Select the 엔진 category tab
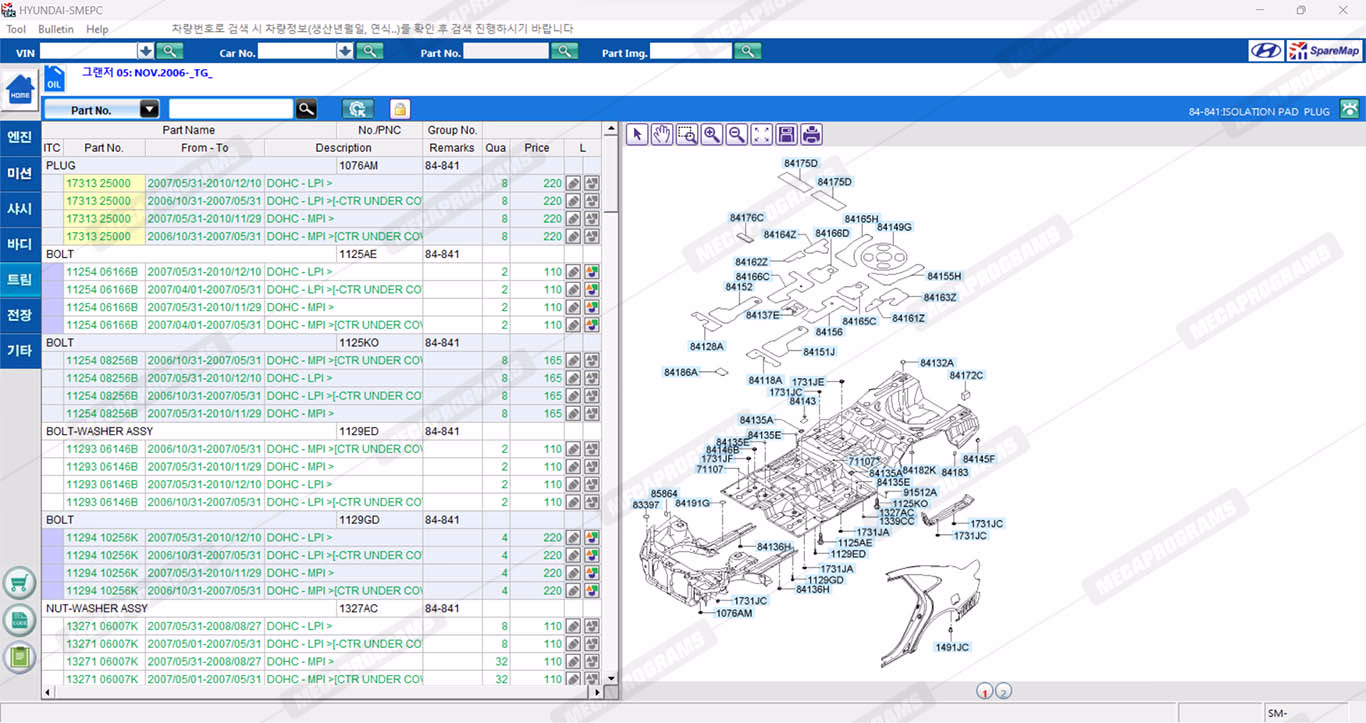 click(x=20, y=138)
